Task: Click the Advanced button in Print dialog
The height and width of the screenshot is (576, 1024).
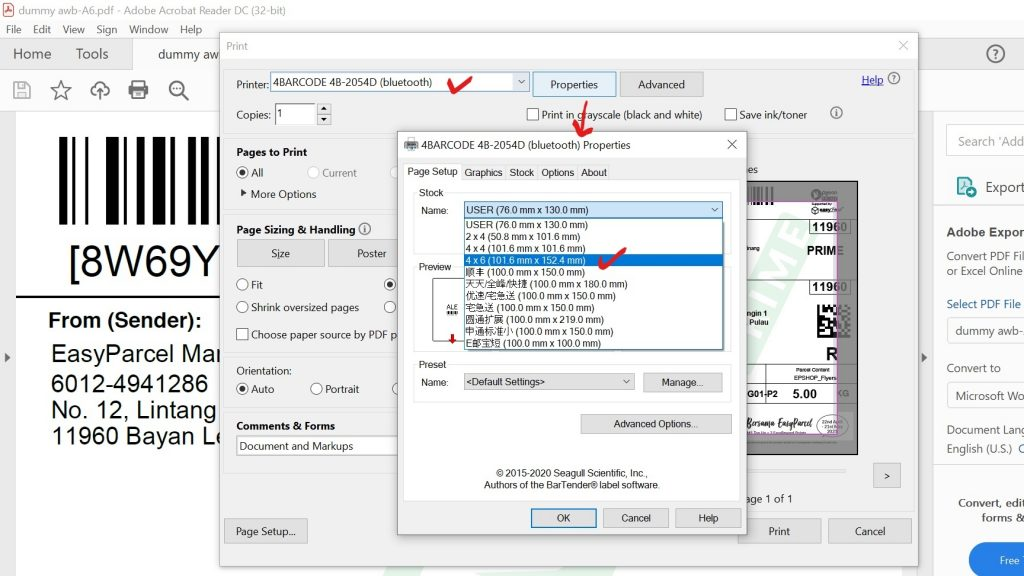Action: 662,84
